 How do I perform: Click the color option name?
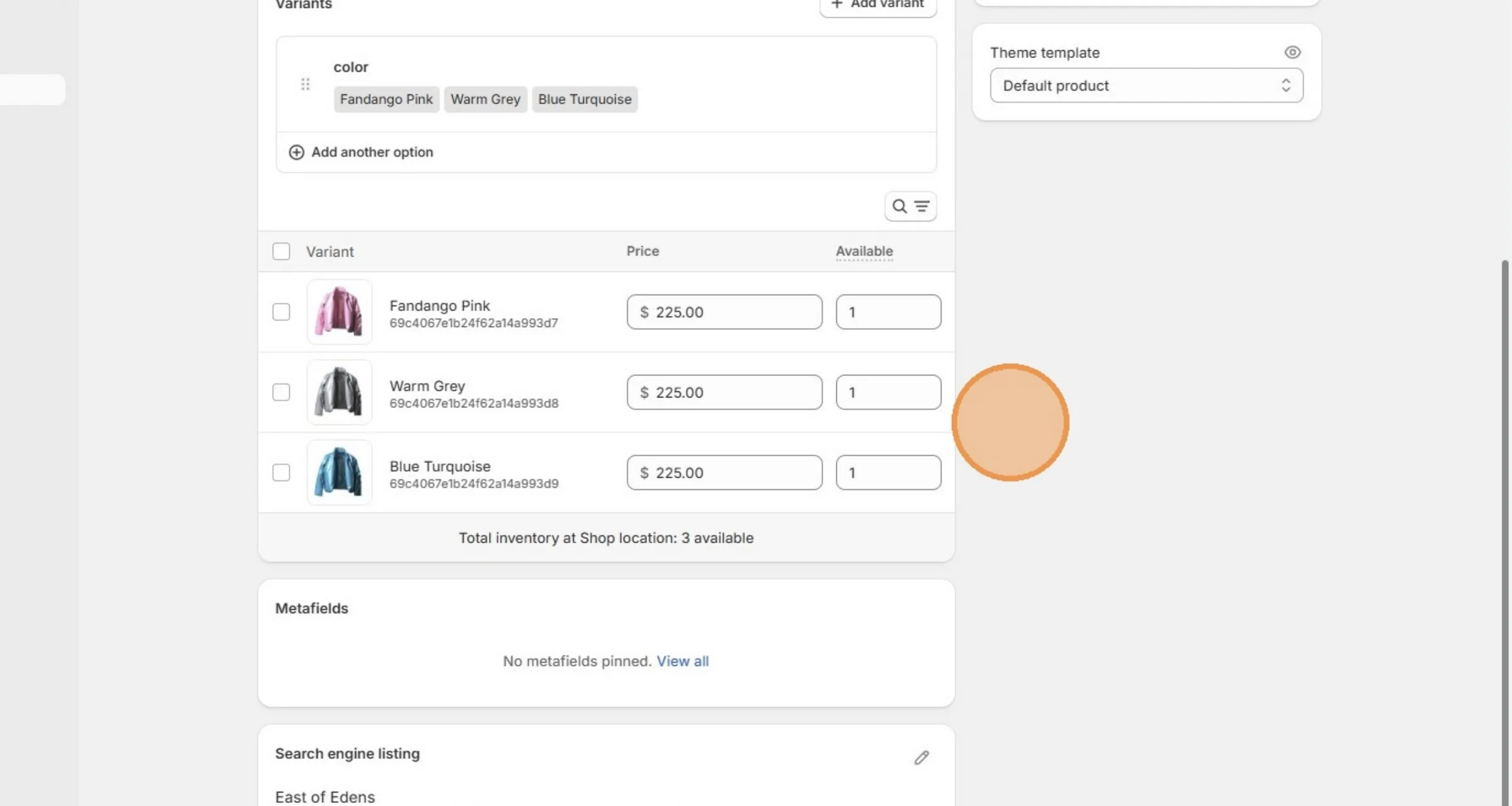click(351, 67)
